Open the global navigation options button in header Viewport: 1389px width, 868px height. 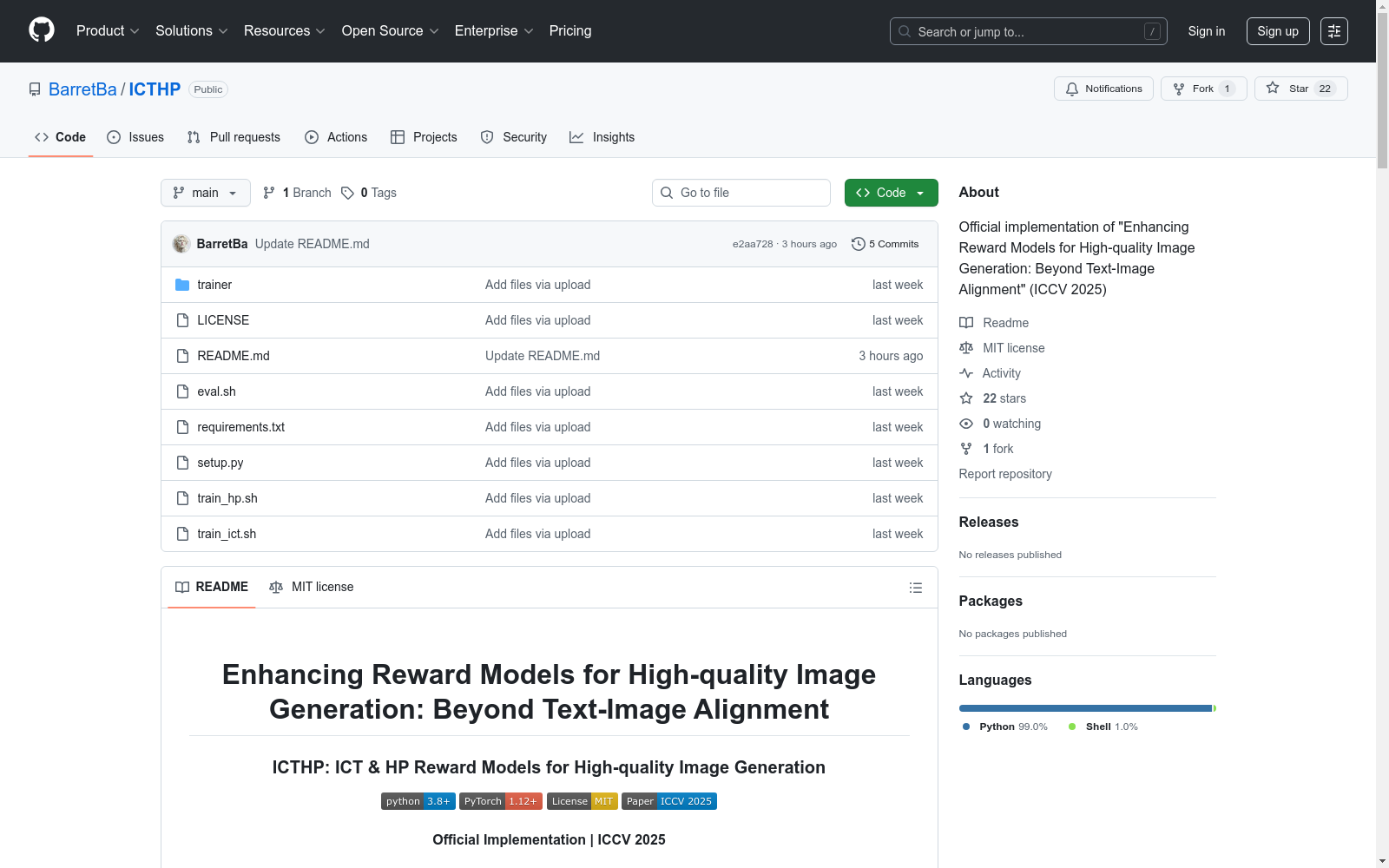pos(1334,31)
